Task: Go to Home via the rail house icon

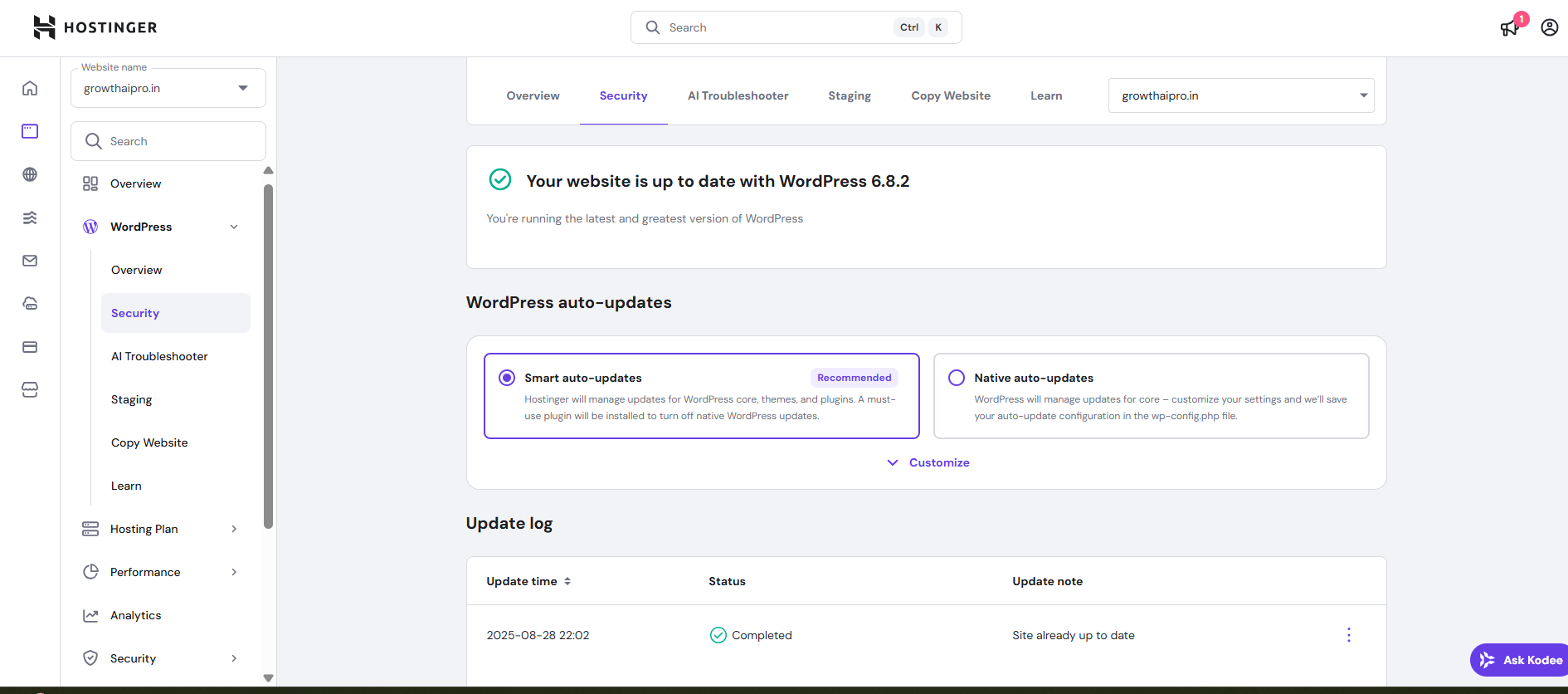Action: 30,88
